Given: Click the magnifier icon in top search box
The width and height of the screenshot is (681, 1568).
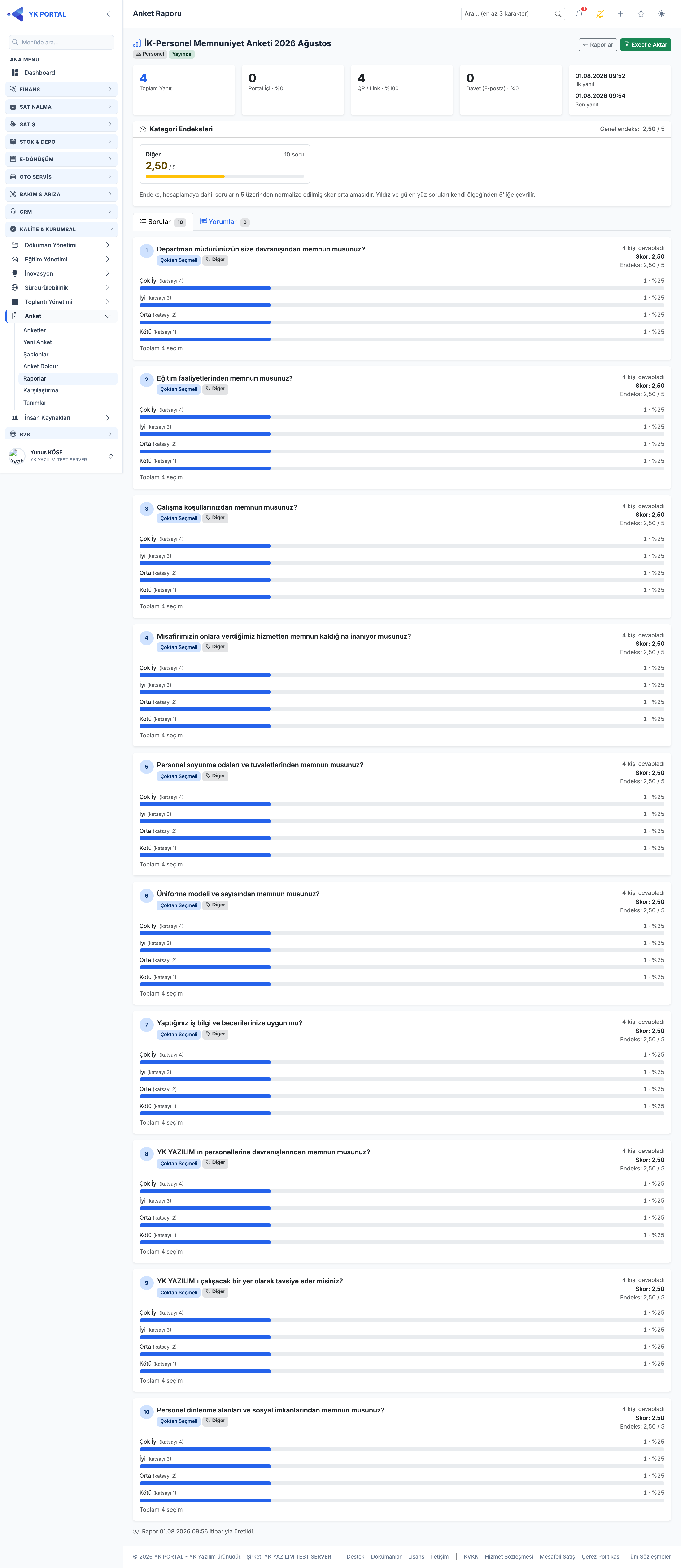Looking at the screenshot, I should click(558, 14).
